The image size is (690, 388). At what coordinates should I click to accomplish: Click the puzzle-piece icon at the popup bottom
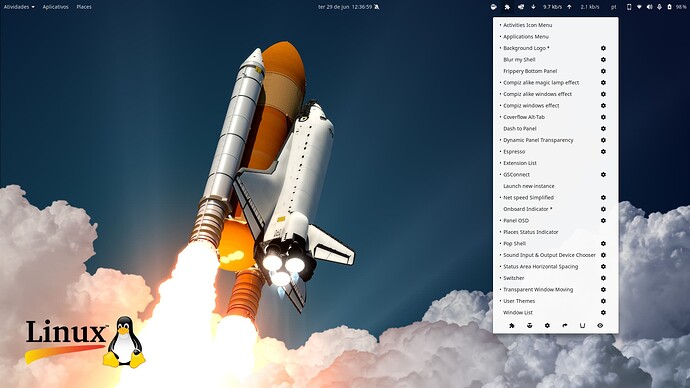click(512, 326)
